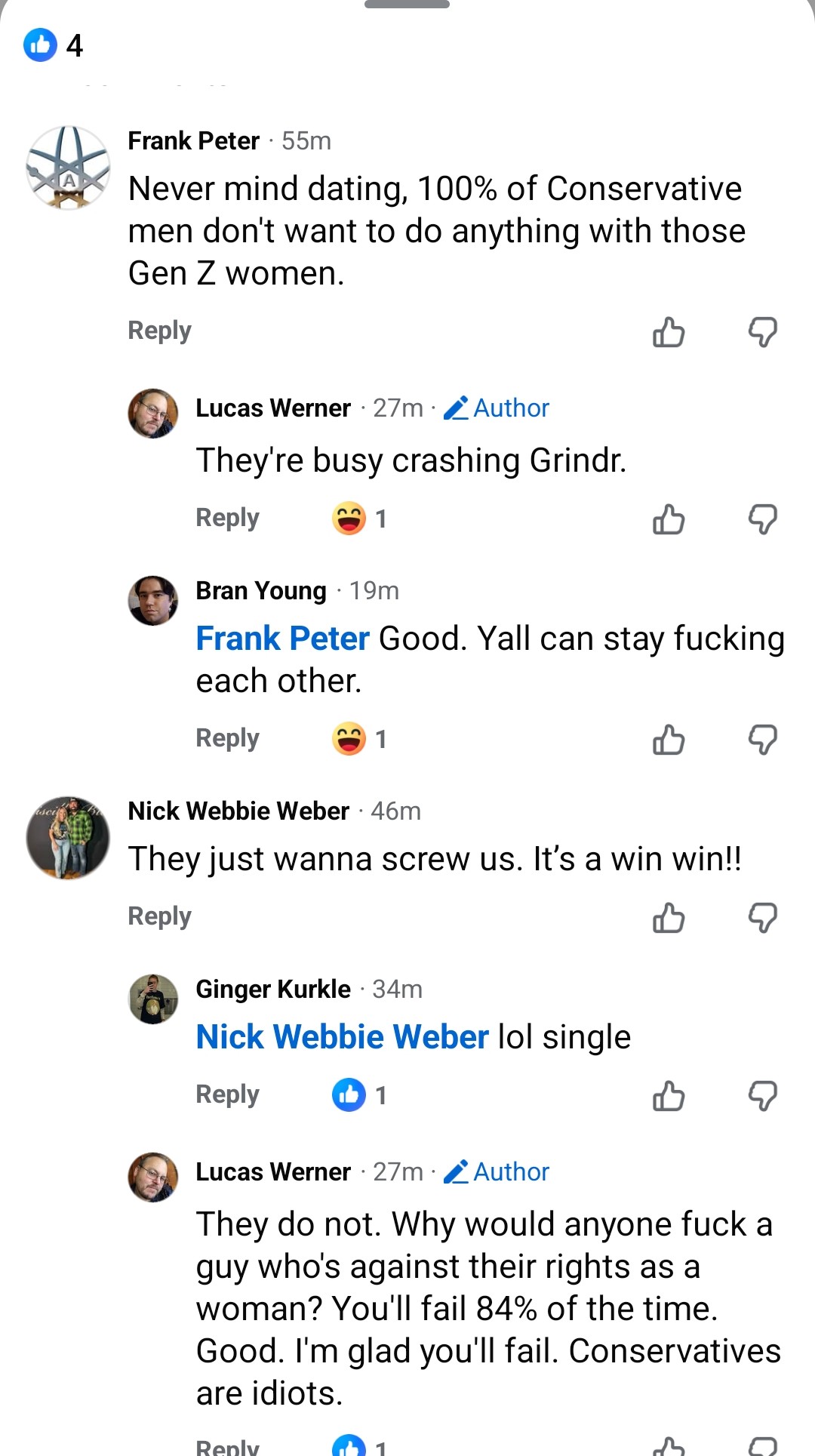815x1456 pixels.
Task: Thumbs down Bran Young's reply
Action: click(x=763, y=739)
